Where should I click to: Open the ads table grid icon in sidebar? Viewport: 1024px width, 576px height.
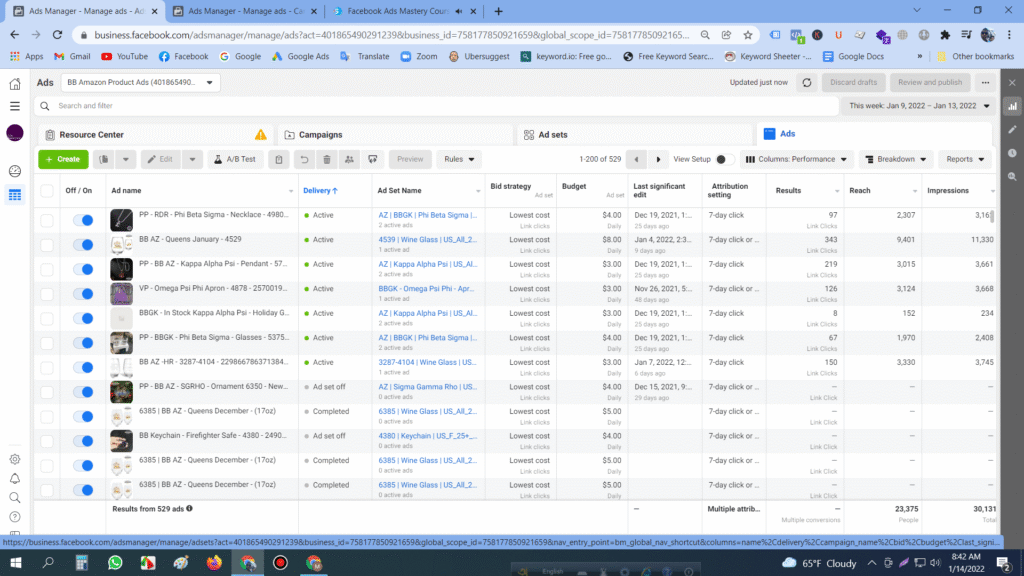(15, 195)
